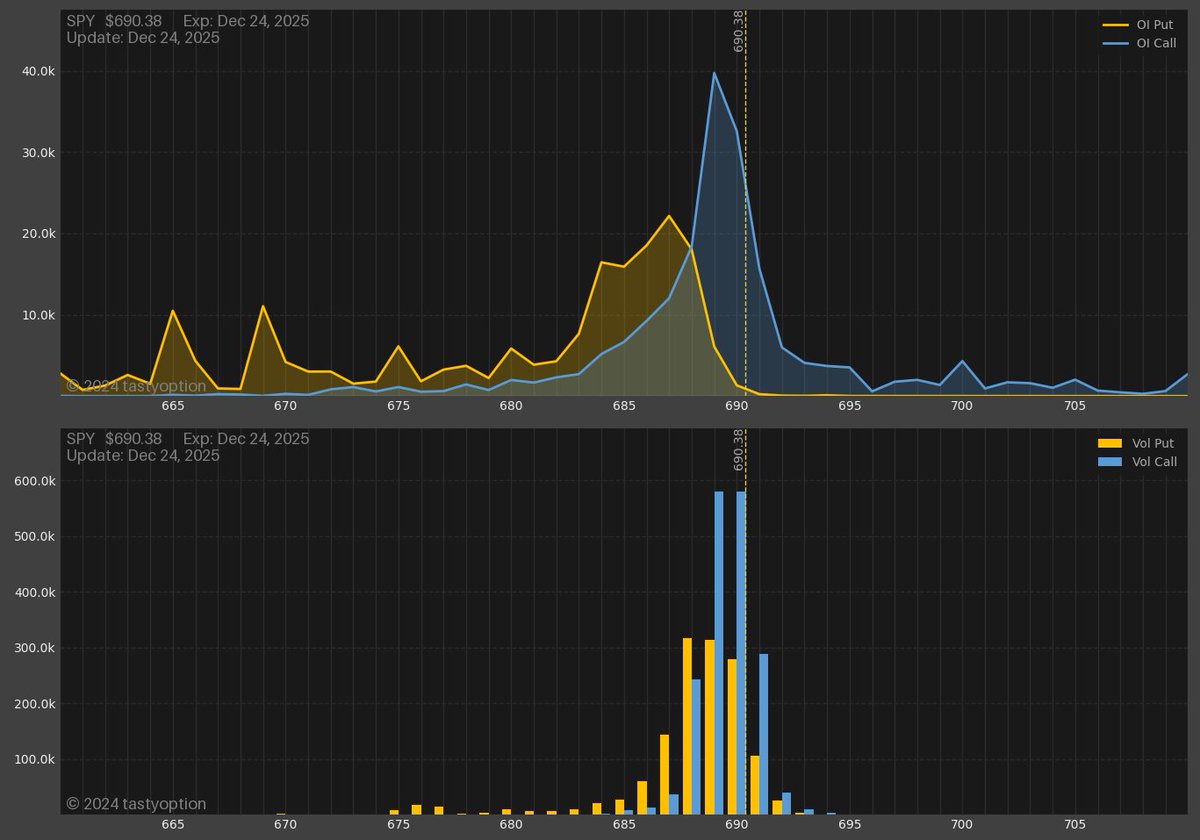The width and height of the screenshot is (1200, 840).
Task: Select the yellow Vol Put bar at strike 690
Action: pyautogui.click(x=732, y=736)
